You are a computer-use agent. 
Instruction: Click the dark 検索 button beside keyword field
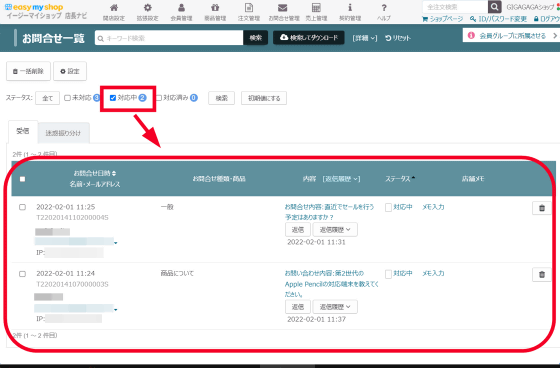click(x=256, y=38)
